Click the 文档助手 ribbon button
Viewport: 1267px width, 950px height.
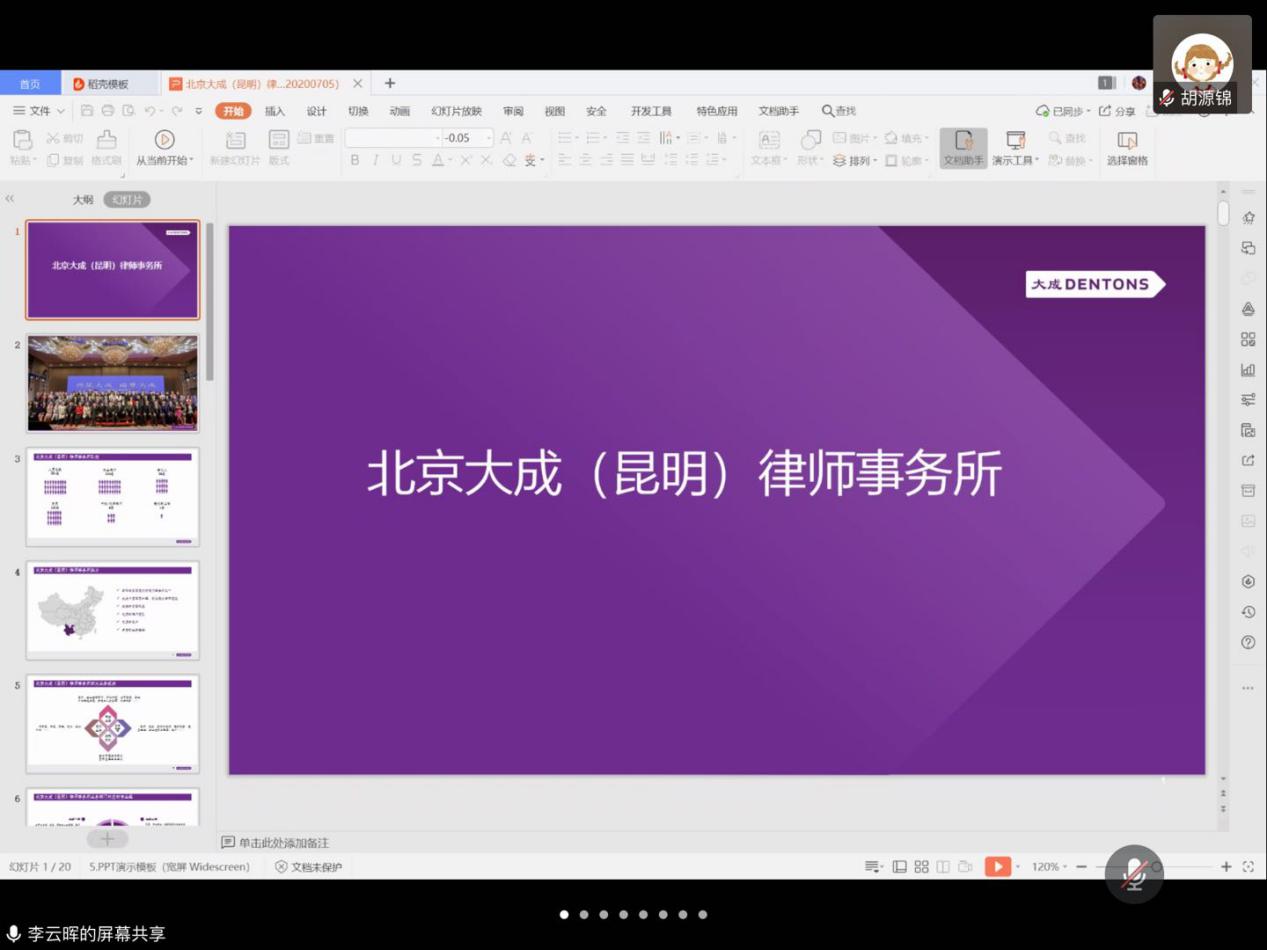pyautogui.click(x=963, y=148)
